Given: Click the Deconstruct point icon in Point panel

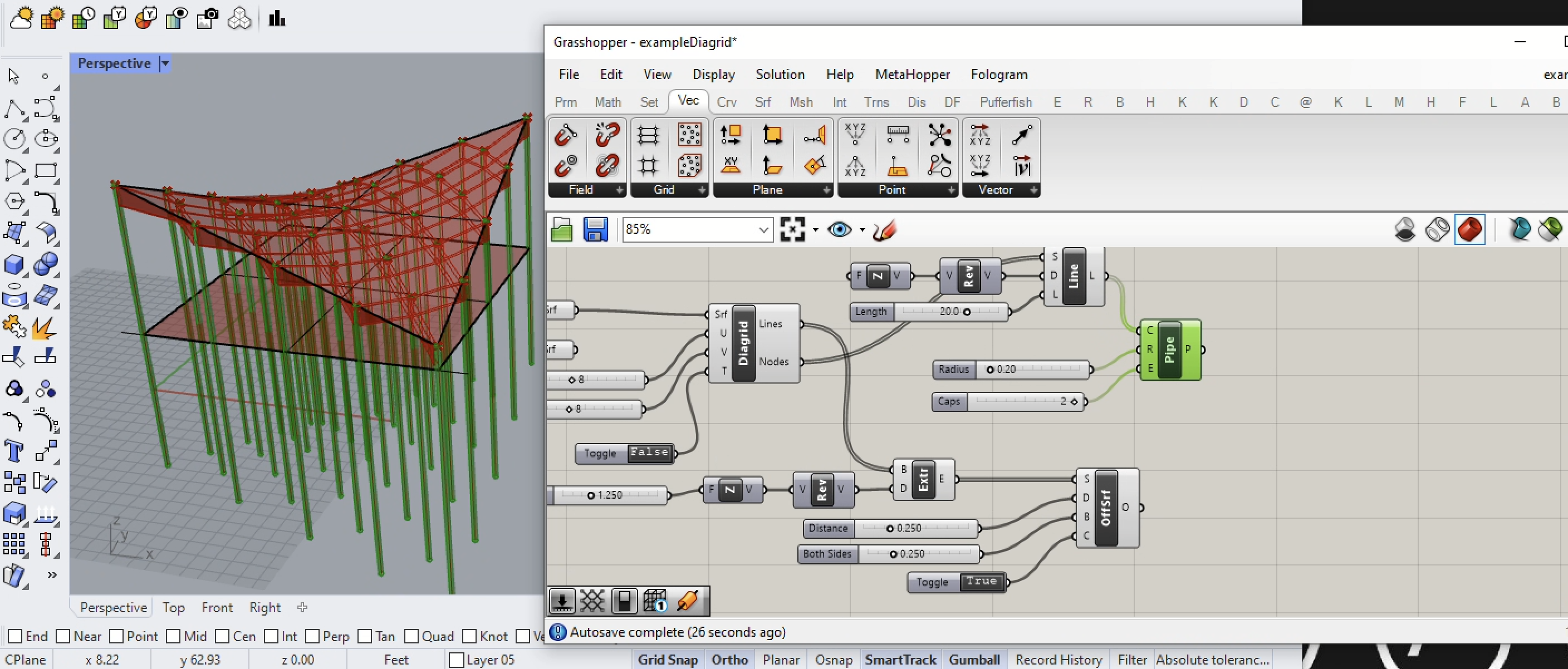Looking at the screenshot, I should pyautogui.click(x=855, y=165).
